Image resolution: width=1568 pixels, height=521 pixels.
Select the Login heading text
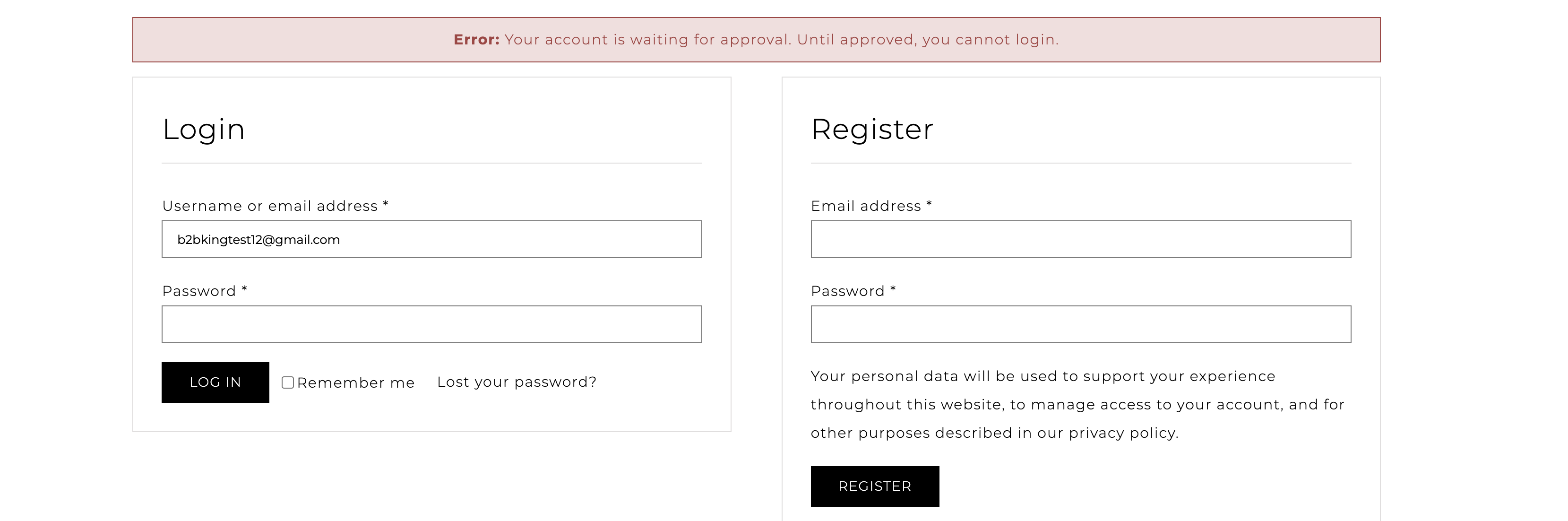203,129
